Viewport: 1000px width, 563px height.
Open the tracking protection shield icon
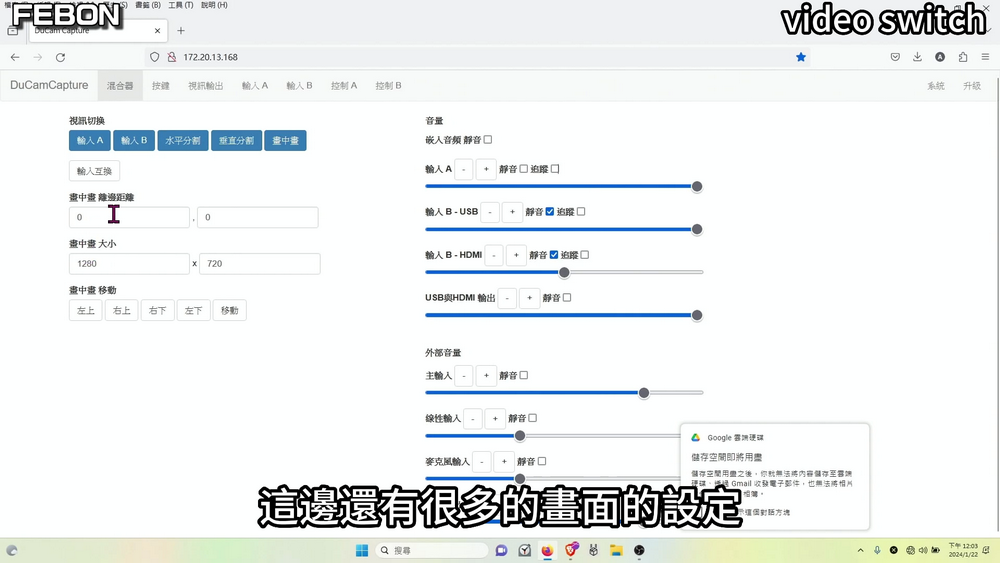pyautogui.click(x=154, y=57)
